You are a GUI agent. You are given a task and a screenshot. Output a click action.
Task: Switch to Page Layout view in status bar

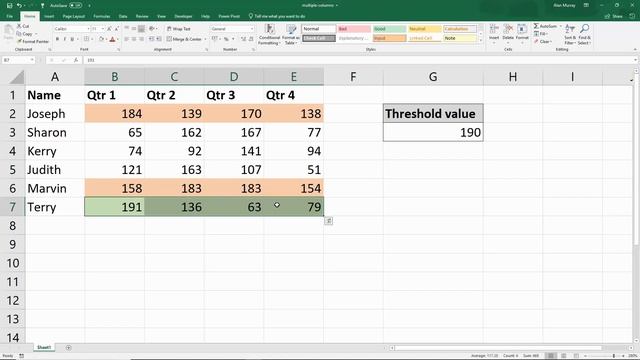564,356
